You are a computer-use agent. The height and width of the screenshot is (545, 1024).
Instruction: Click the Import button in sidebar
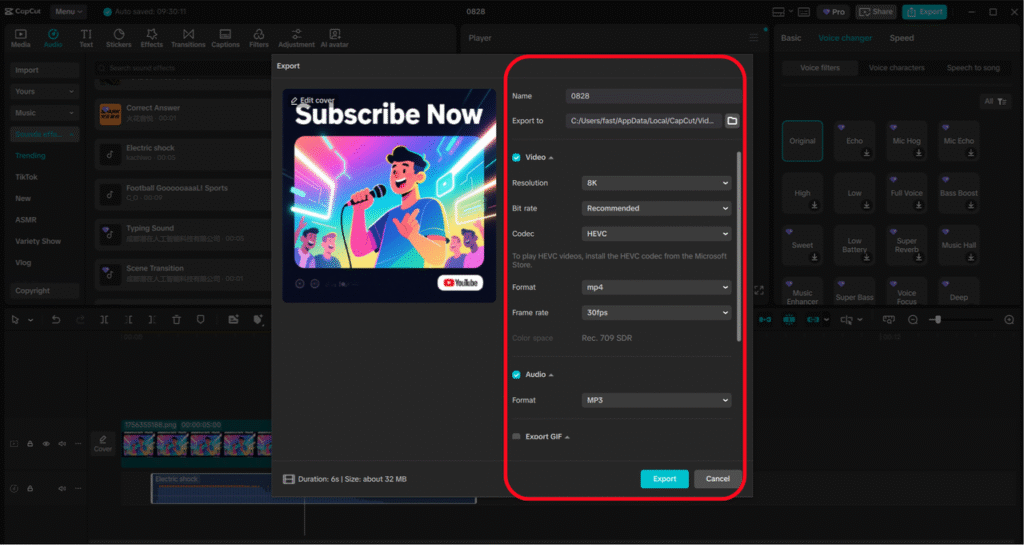pos(44,70)
